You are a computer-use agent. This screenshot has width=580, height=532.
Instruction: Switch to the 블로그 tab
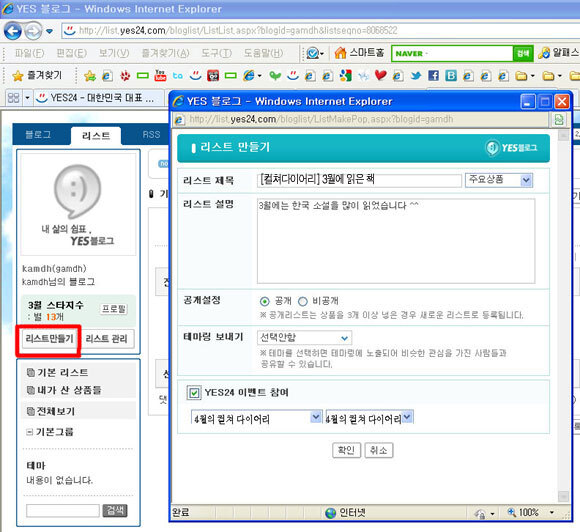[38, 135]
